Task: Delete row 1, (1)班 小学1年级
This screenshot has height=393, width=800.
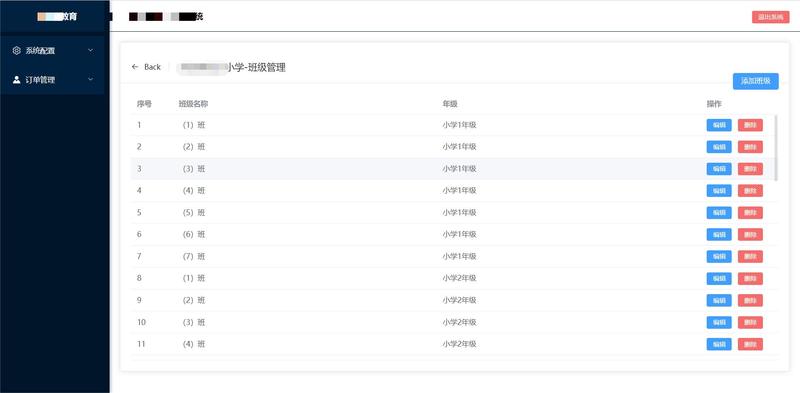Action: pyautogui.click(x=750, y=125)
